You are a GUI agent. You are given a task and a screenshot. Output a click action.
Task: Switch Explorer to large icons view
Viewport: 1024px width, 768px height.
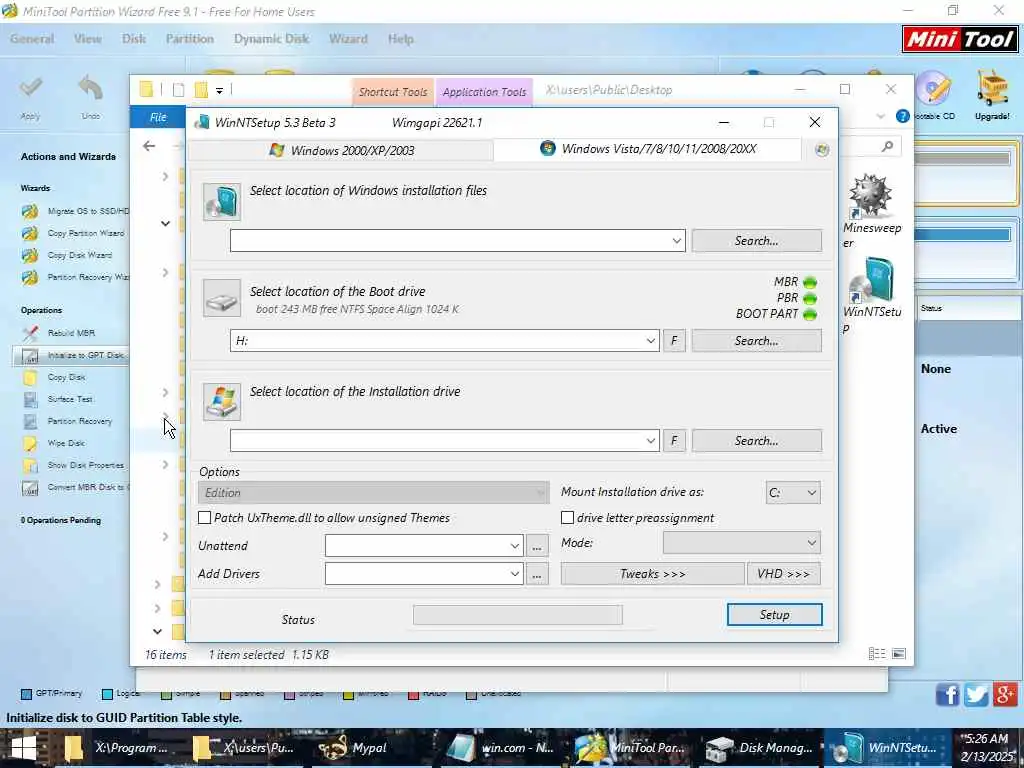coord(899,654)
